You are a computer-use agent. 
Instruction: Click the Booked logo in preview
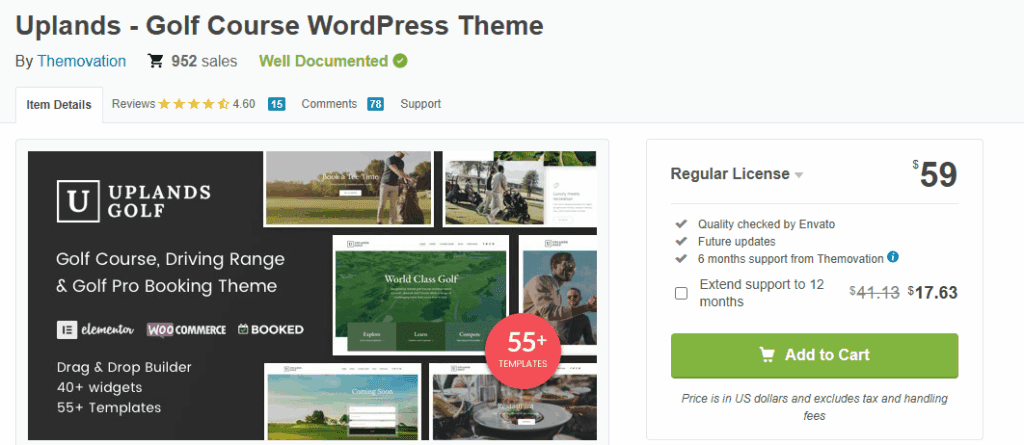click(270, 330)
